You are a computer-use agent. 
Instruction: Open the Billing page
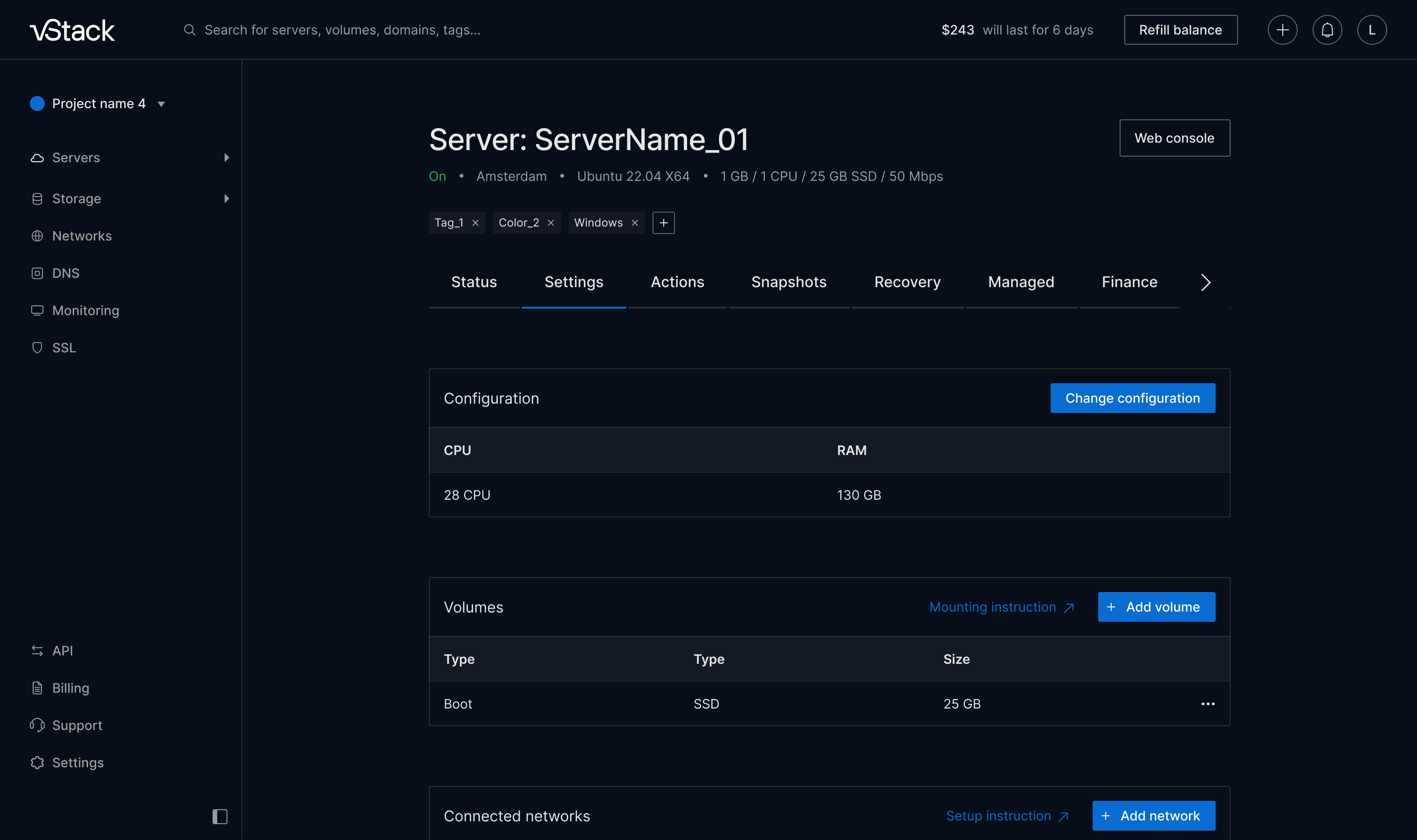point(71,689)
